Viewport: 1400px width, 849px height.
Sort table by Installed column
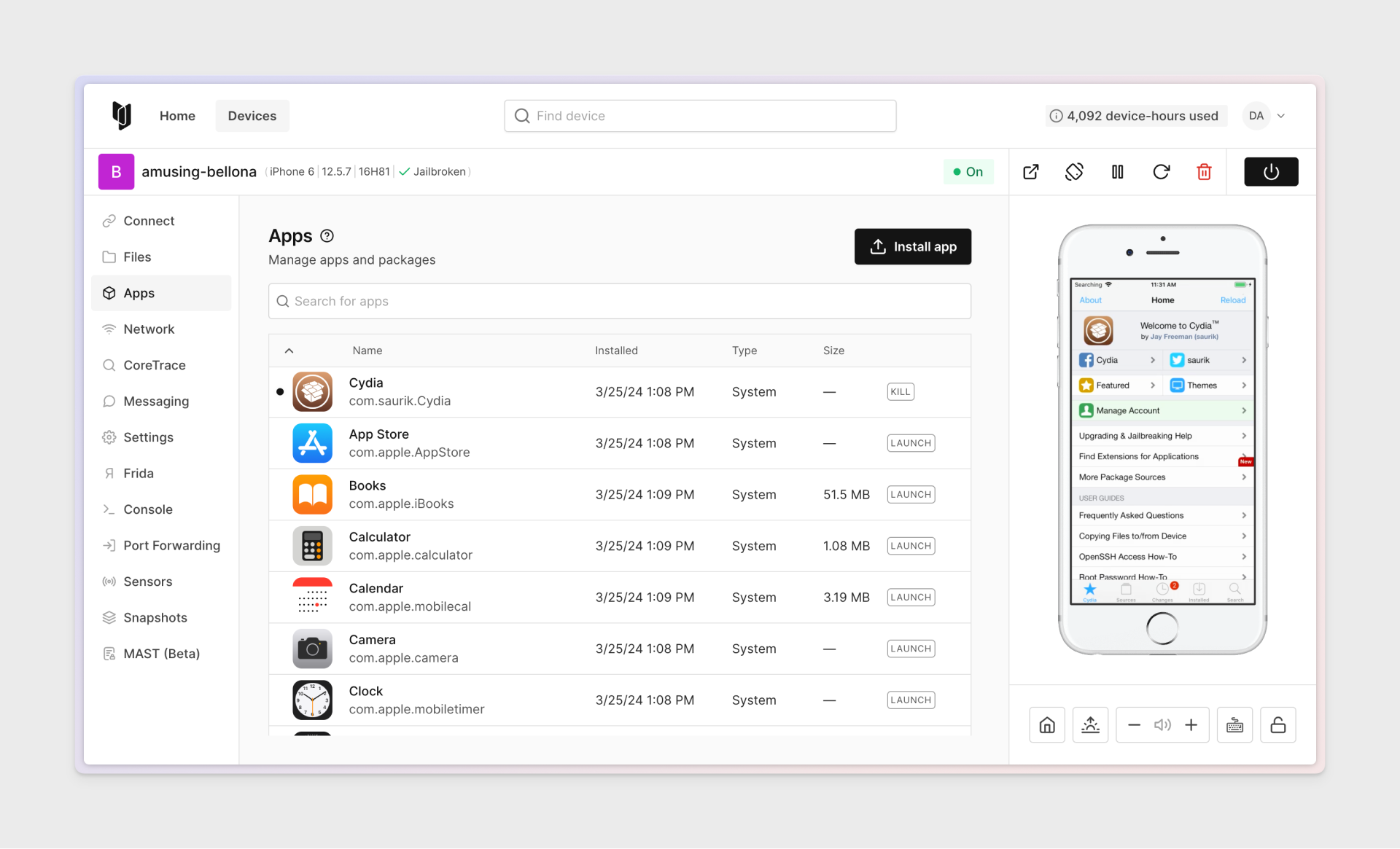616,351
